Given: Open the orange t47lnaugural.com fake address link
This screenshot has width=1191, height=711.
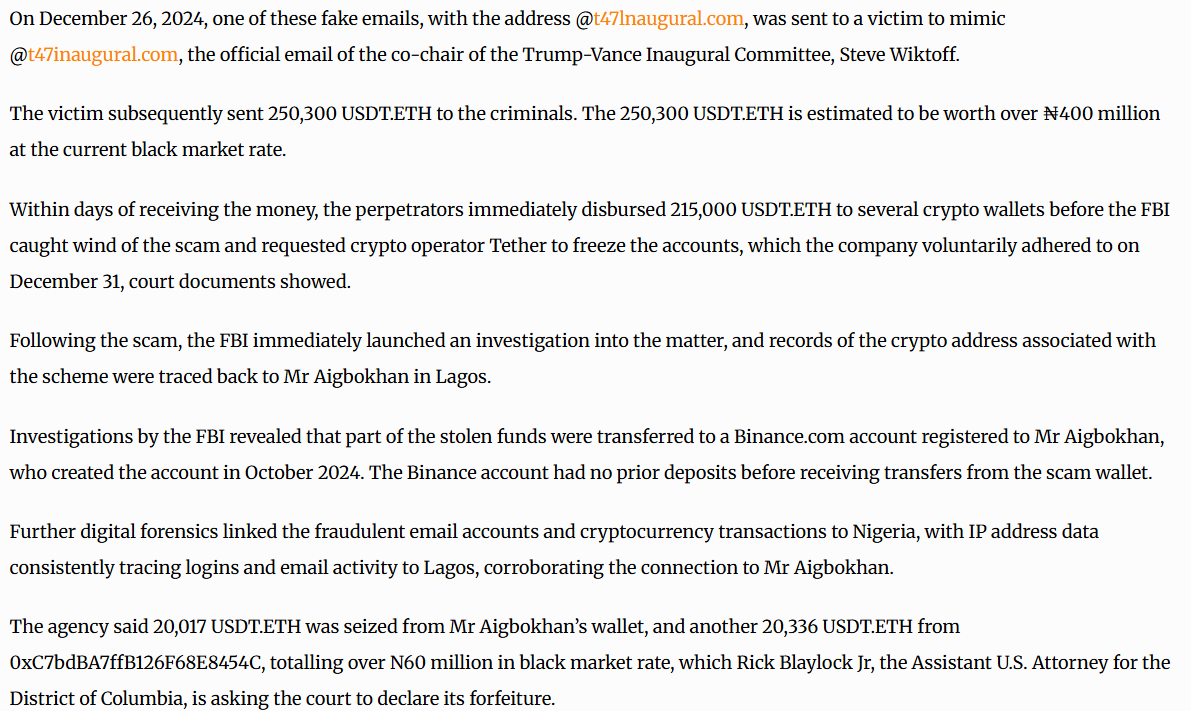Looking at the screenshot, I should coord(668,19).
